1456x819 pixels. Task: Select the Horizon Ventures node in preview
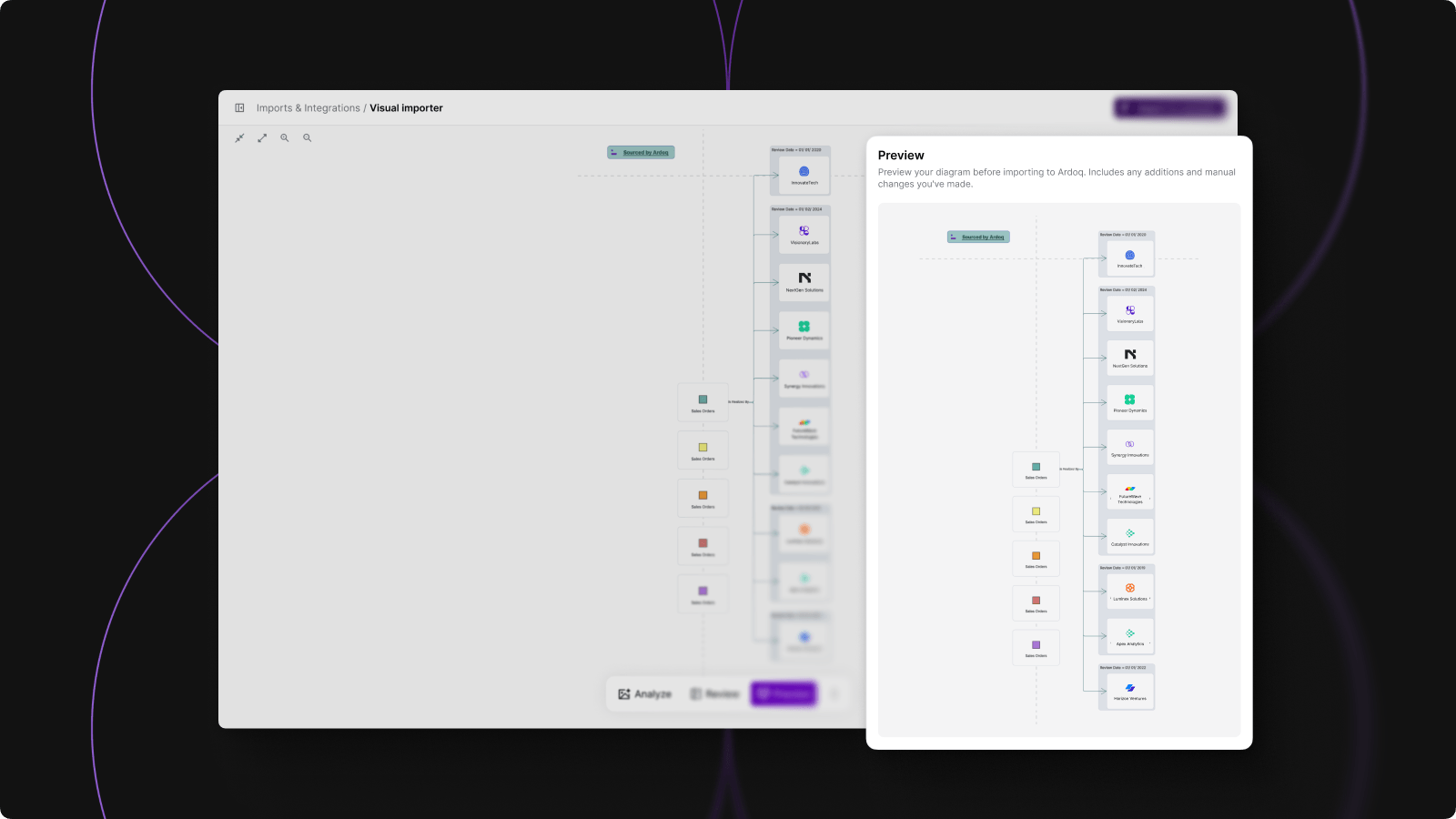click(1129, 692)
